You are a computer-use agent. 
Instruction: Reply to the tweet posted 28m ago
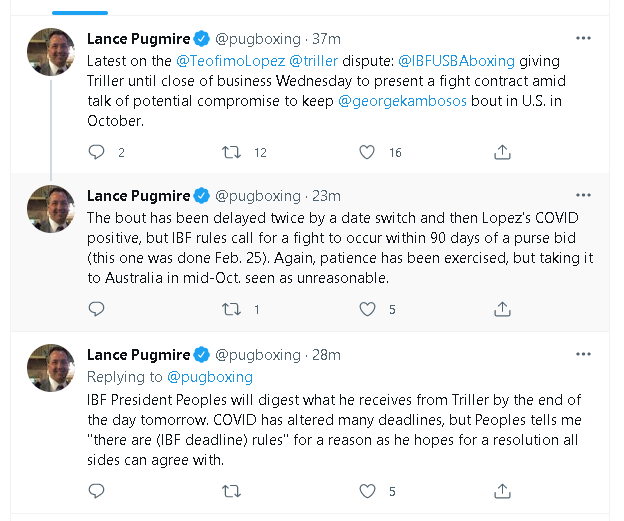pos(97,491)
